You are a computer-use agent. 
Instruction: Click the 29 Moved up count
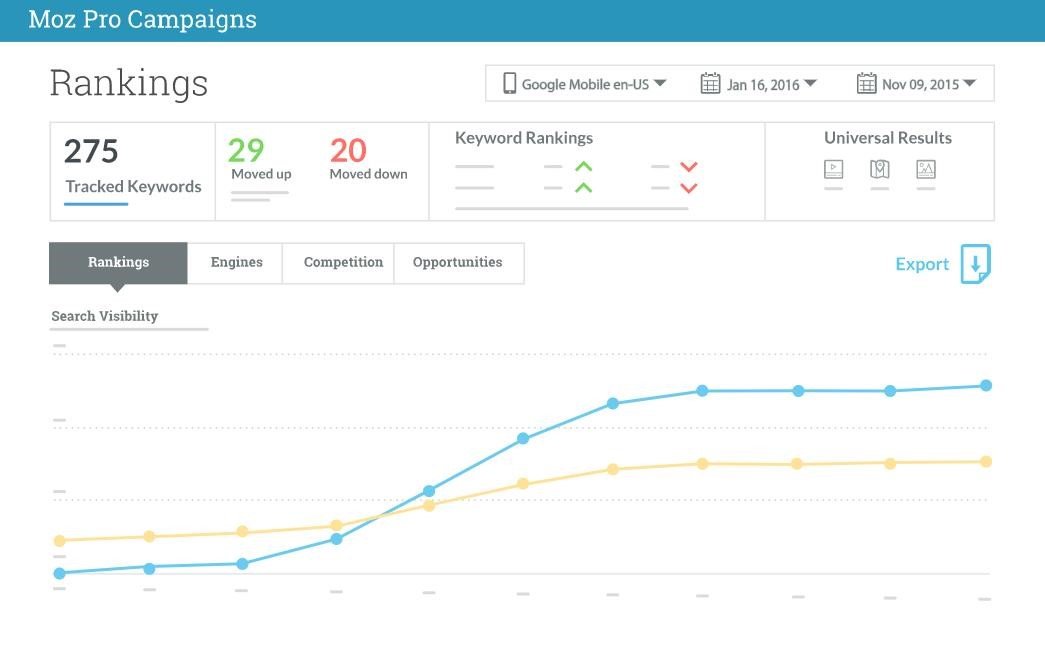[x=246, y=151]
